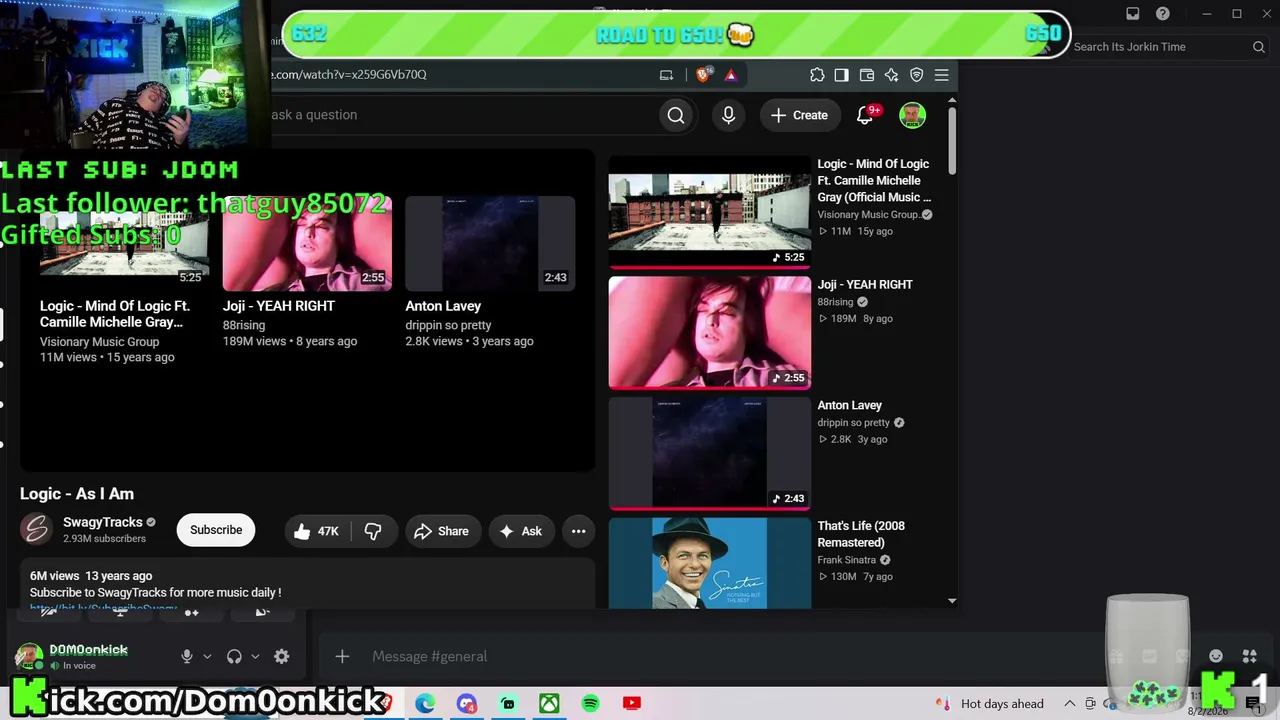Open Discord inbox icon
This screenshot has width=1280, height=720.
(x=1133, y=14)
